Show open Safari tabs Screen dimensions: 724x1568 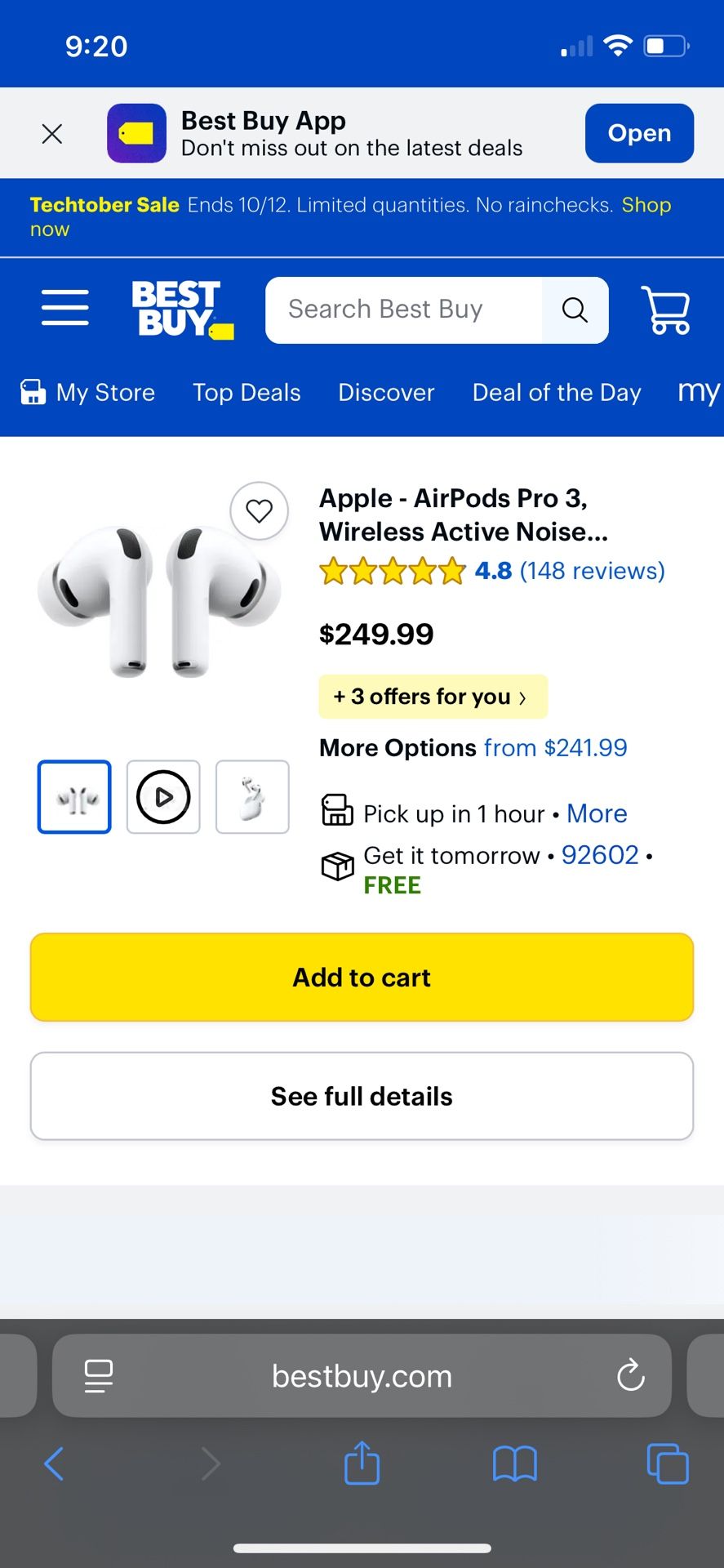667,1463
